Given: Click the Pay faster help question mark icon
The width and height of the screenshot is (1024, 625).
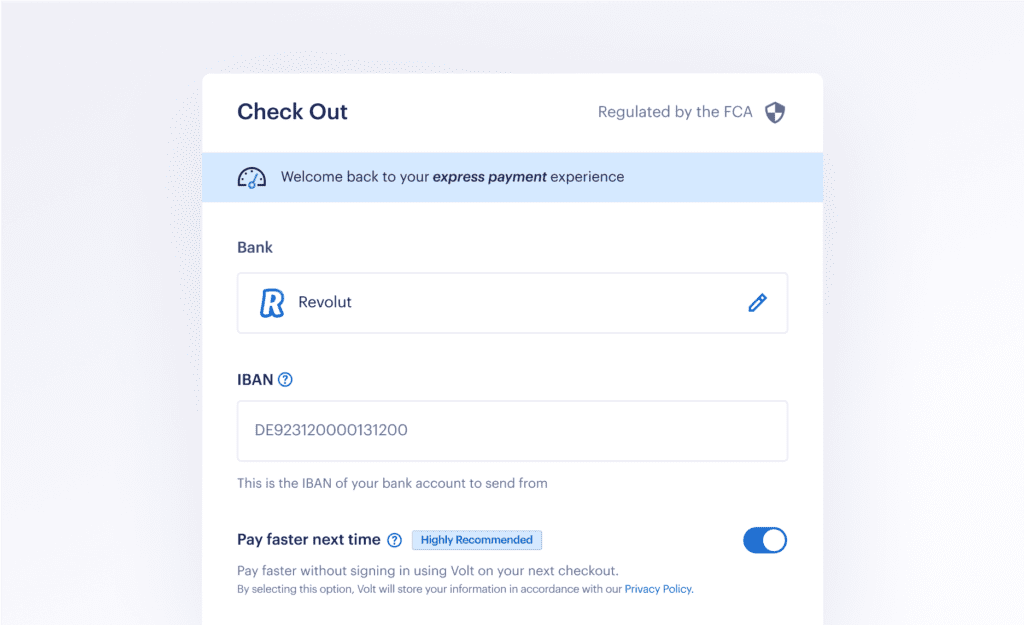Looking at the screenshot, I should 393,539.
